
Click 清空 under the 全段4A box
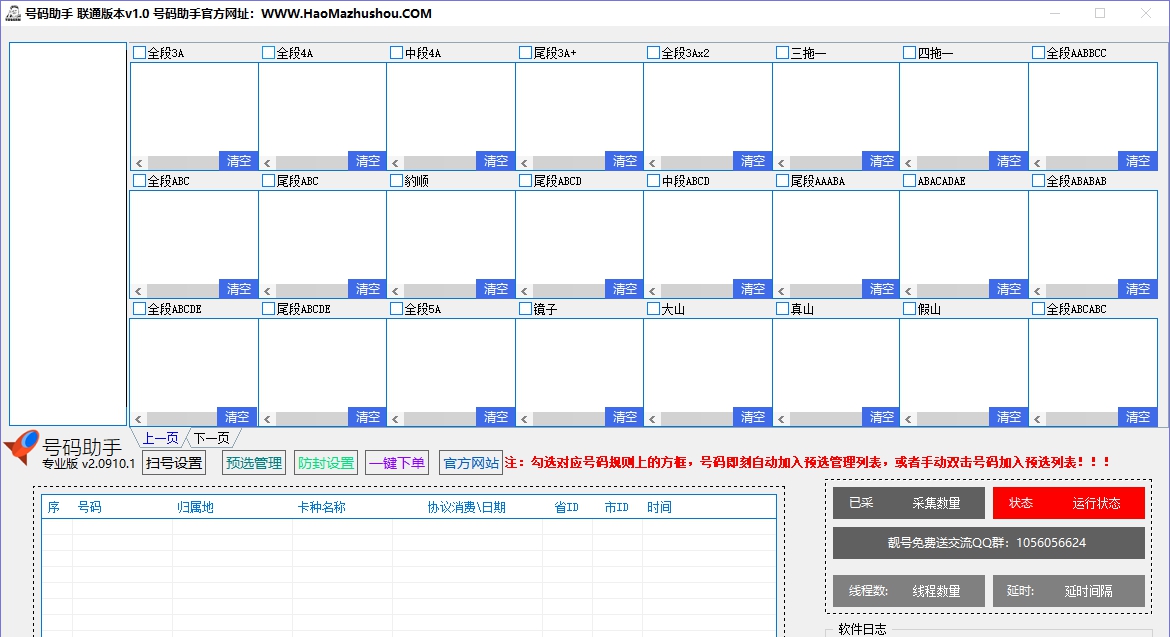pyautogui.click(x=367, y=161)
